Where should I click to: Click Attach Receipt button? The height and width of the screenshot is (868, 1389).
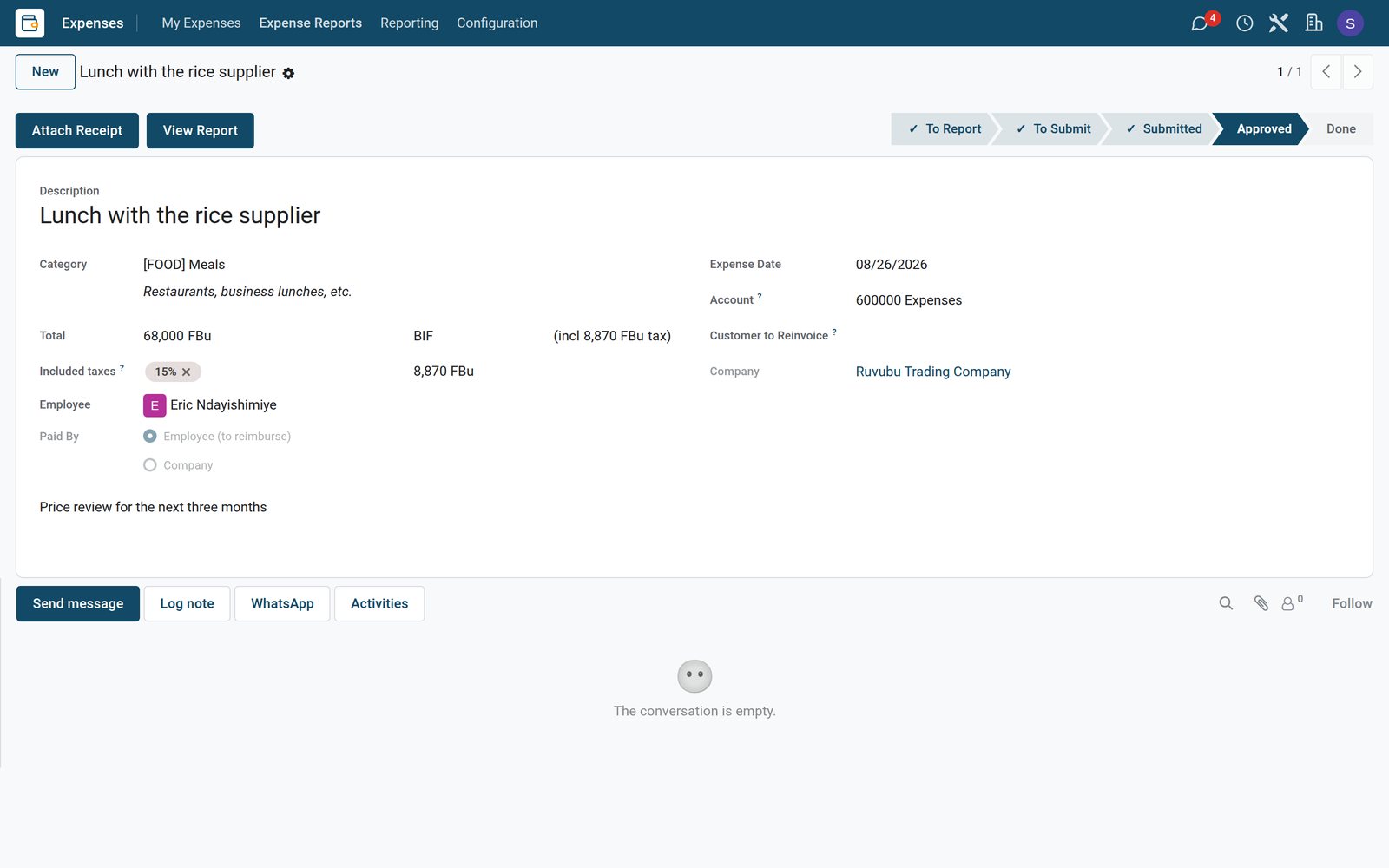click(x=77, y=130)
